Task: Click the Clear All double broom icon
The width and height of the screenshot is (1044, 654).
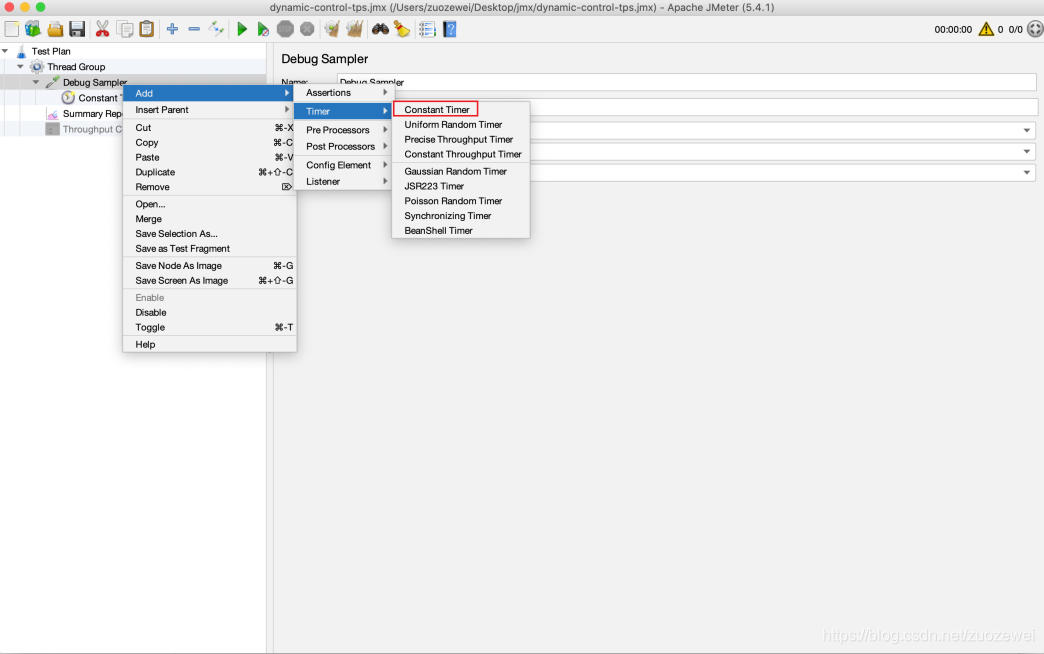Action: 354,29
